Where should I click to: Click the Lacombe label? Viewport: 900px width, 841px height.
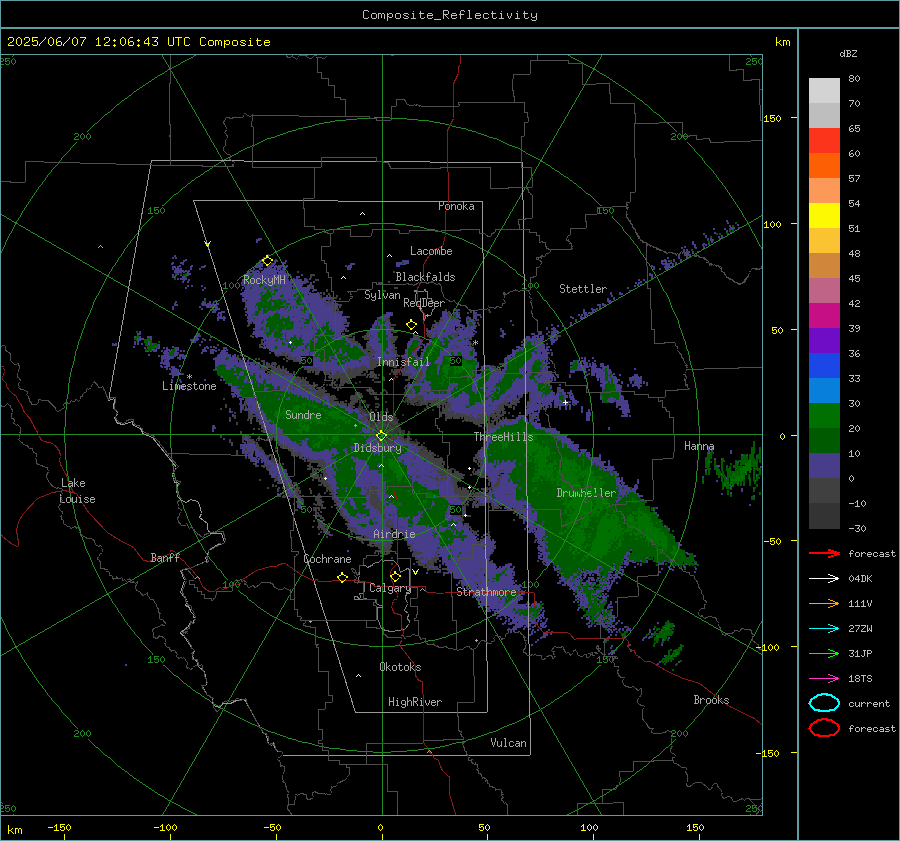click(431, 251)
